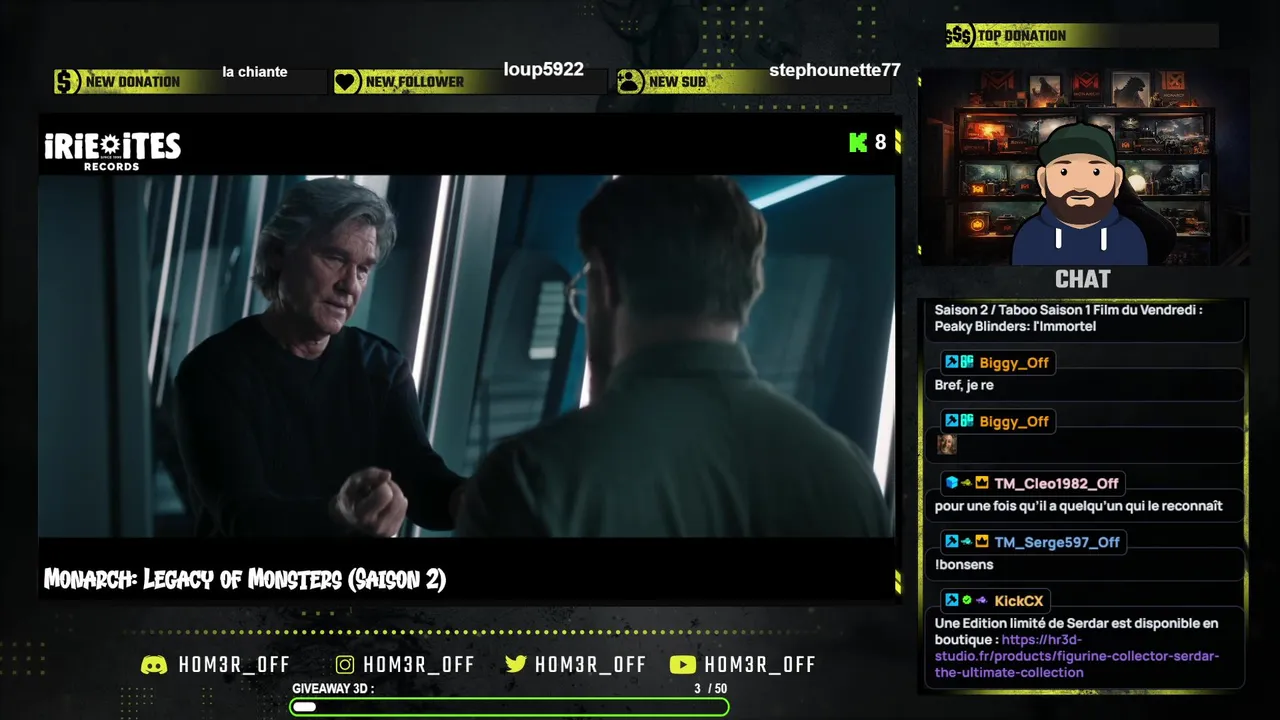Click HOM3R_OFF text next to YouTube icon
The image size is (1280, 720).
[760, 665]
